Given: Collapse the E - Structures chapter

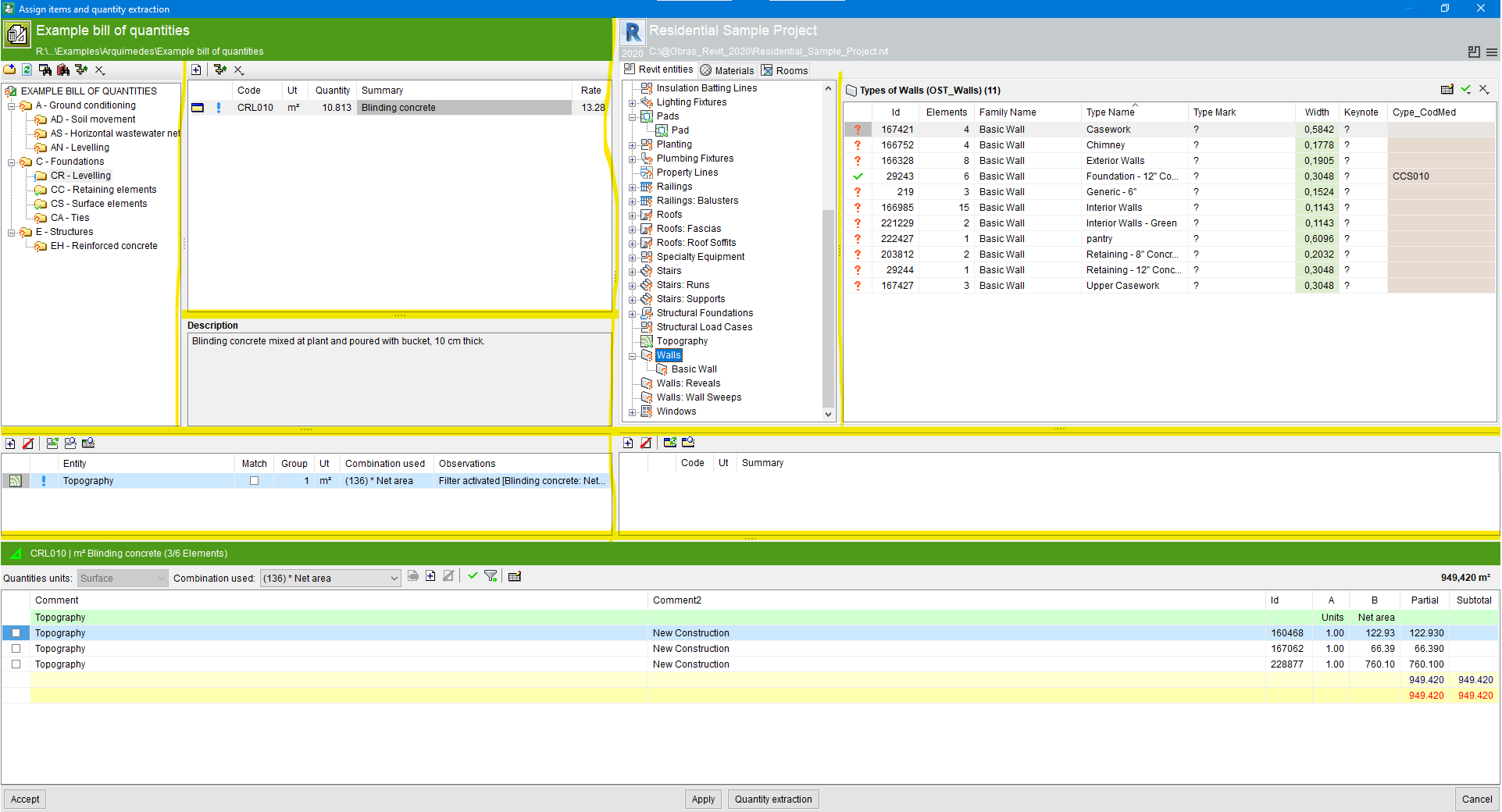Looking at the screenshot, I should [12, 233].
